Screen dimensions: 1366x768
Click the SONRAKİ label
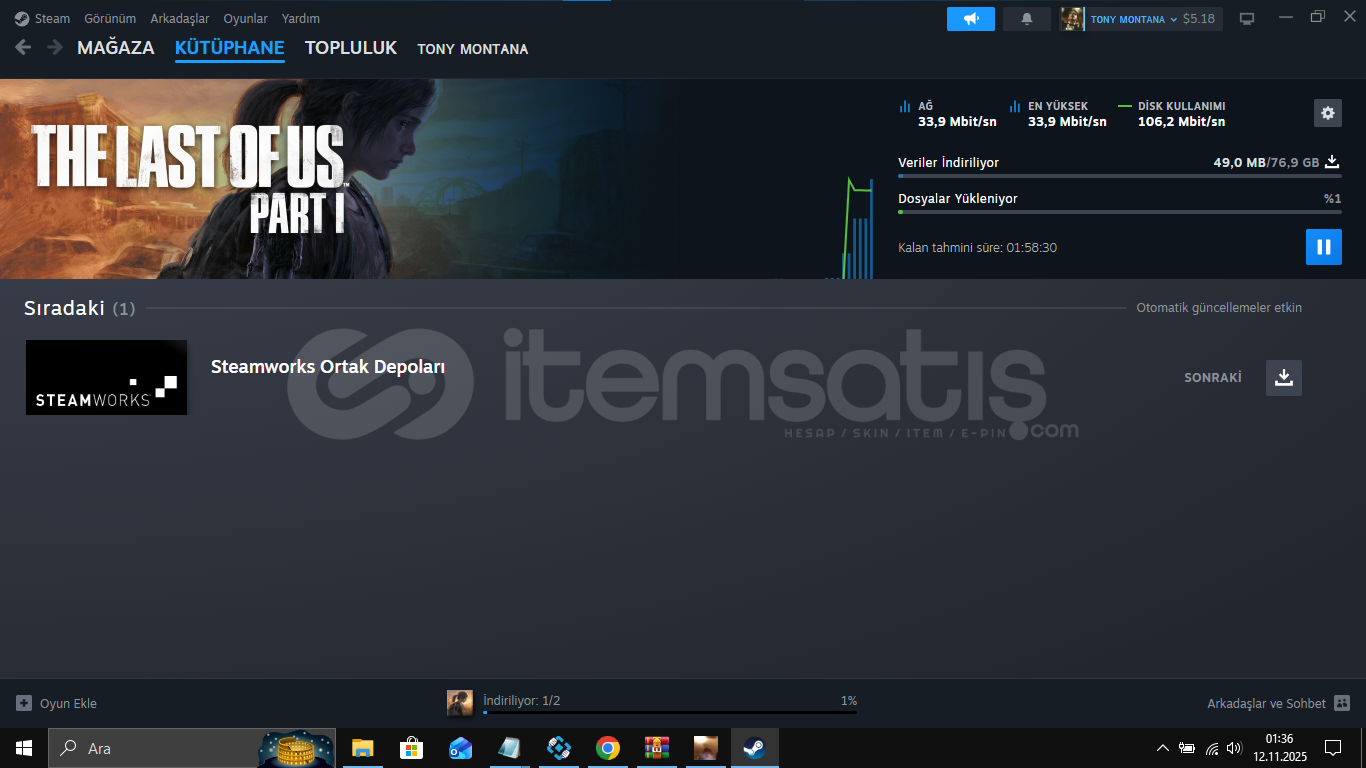click(x=1213, y=378)
